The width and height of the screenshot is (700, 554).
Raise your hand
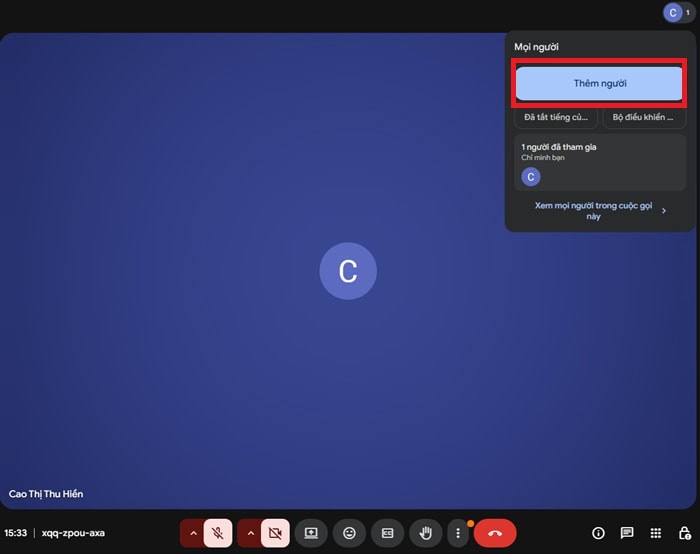click(425, 533)
